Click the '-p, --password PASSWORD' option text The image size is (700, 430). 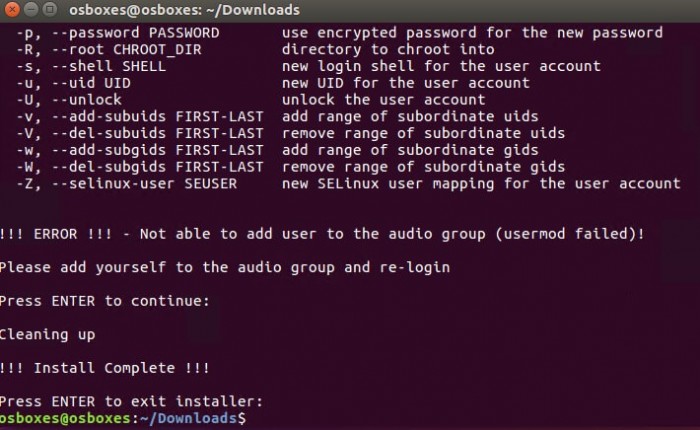pyautogui.click(x=118, y=33)
